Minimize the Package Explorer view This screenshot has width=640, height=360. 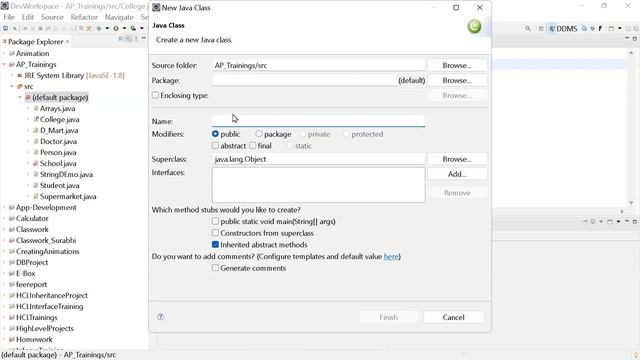(x=144, y=38)
